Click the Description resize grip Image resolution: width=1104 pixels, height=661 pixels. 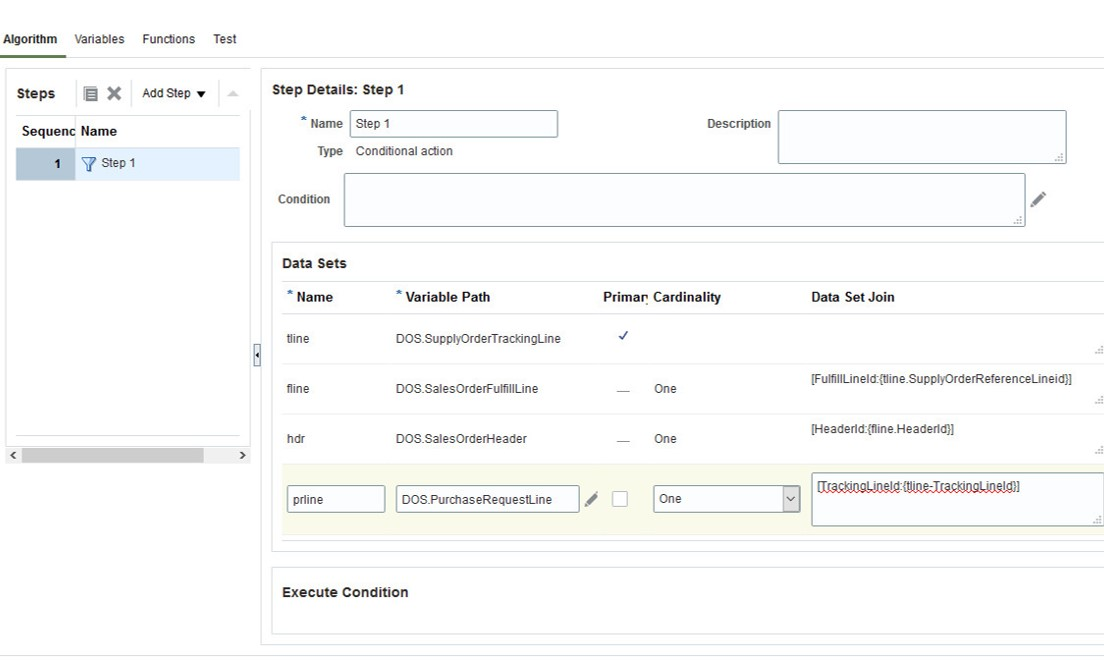click(1059, 158)
